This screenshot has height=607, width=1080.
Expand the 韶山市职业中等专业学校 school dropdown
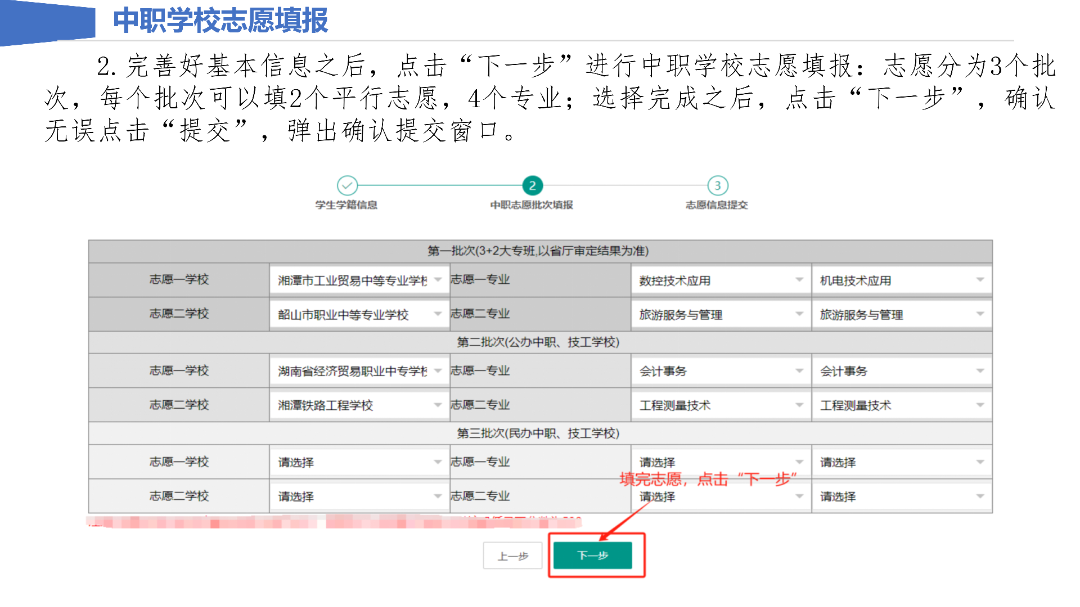click(x=360, y=314)
